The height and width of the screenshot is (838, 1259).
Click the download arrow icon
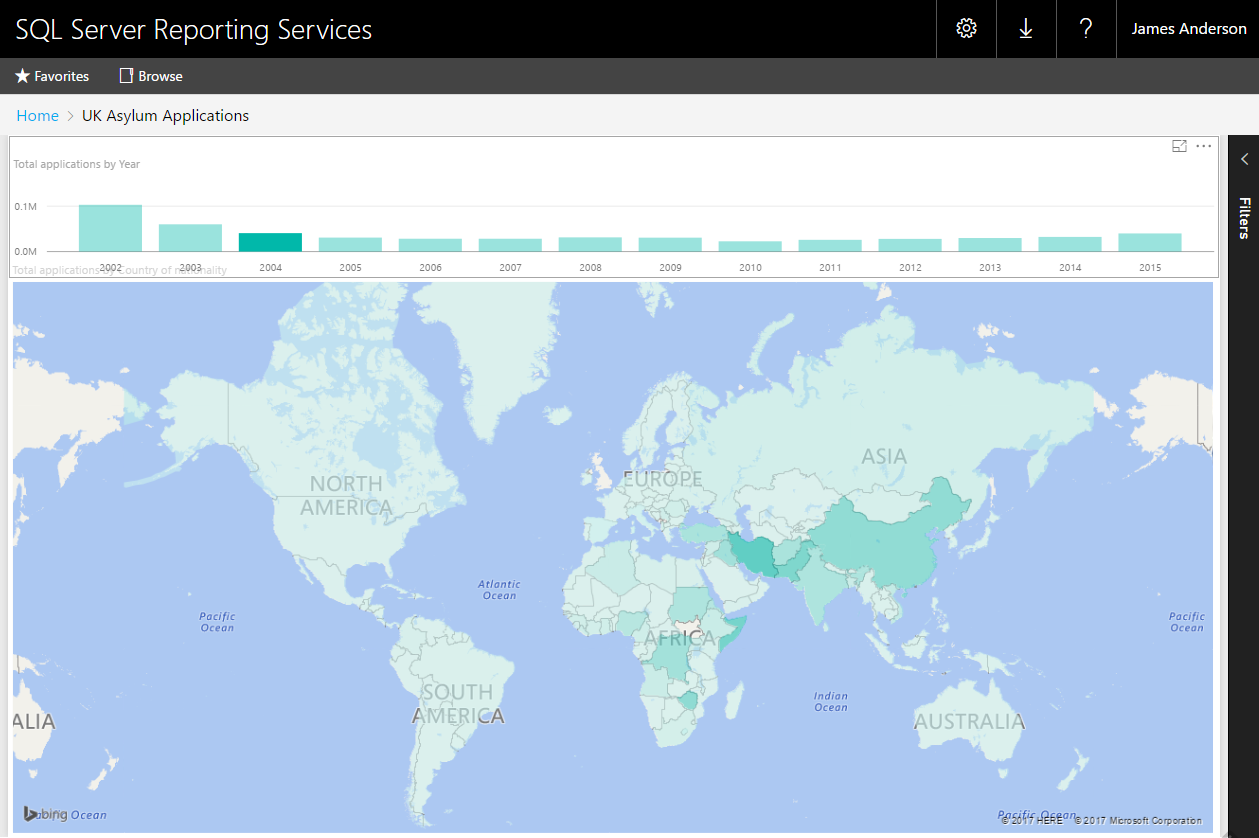coord(1026,29)
